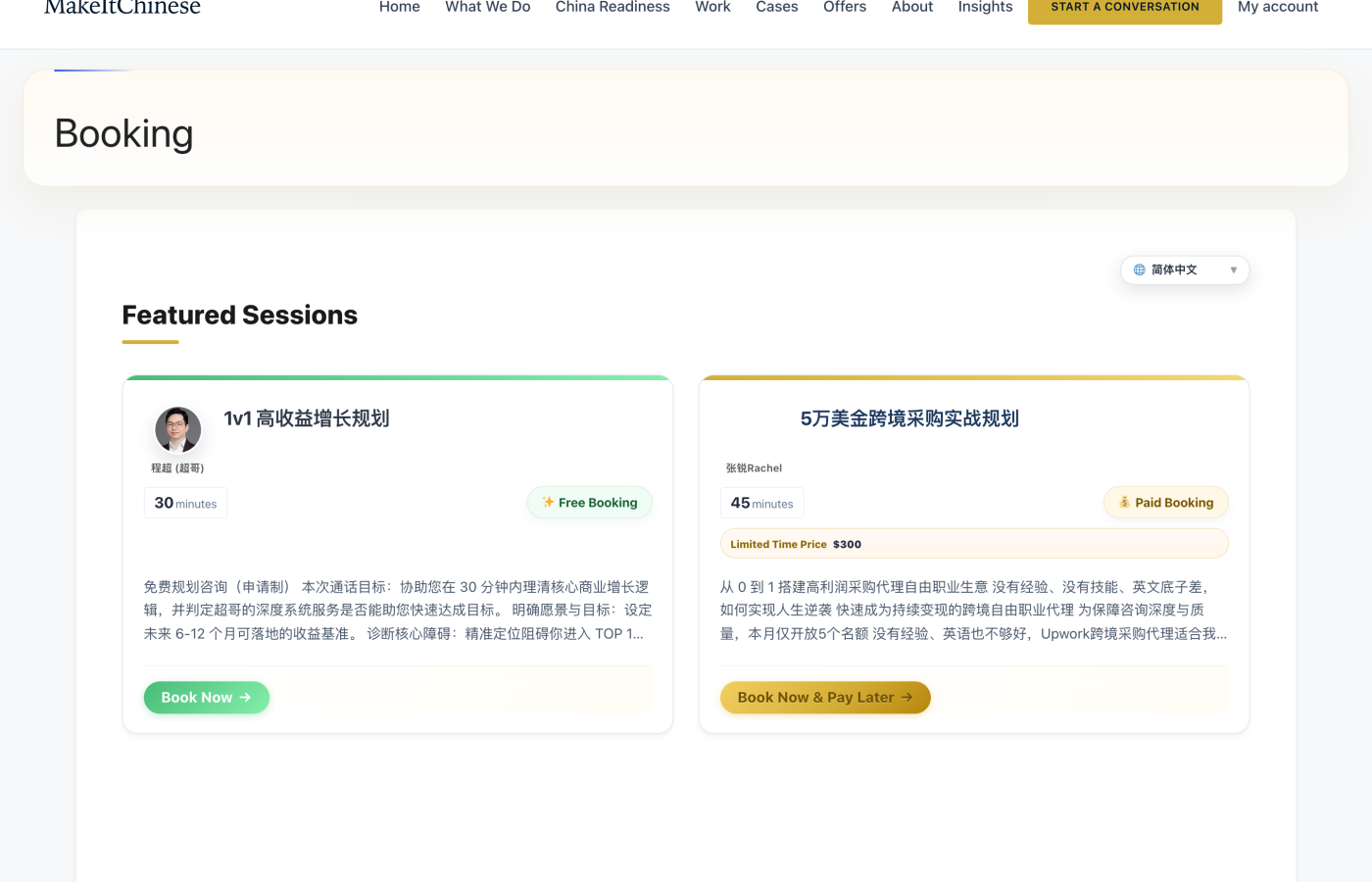Open the Offers page
This screenshot has width=1372, height=882.
[845, 7]
